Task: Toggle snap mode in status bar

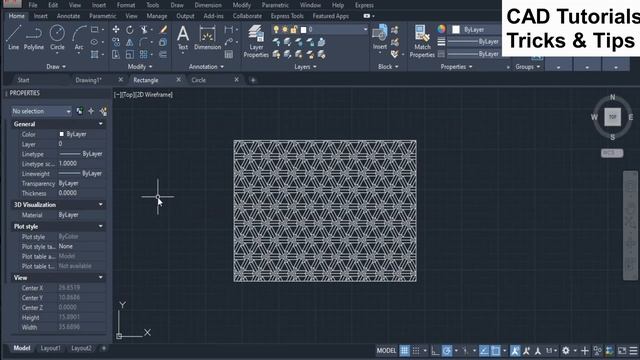Action: pos(416,351)
